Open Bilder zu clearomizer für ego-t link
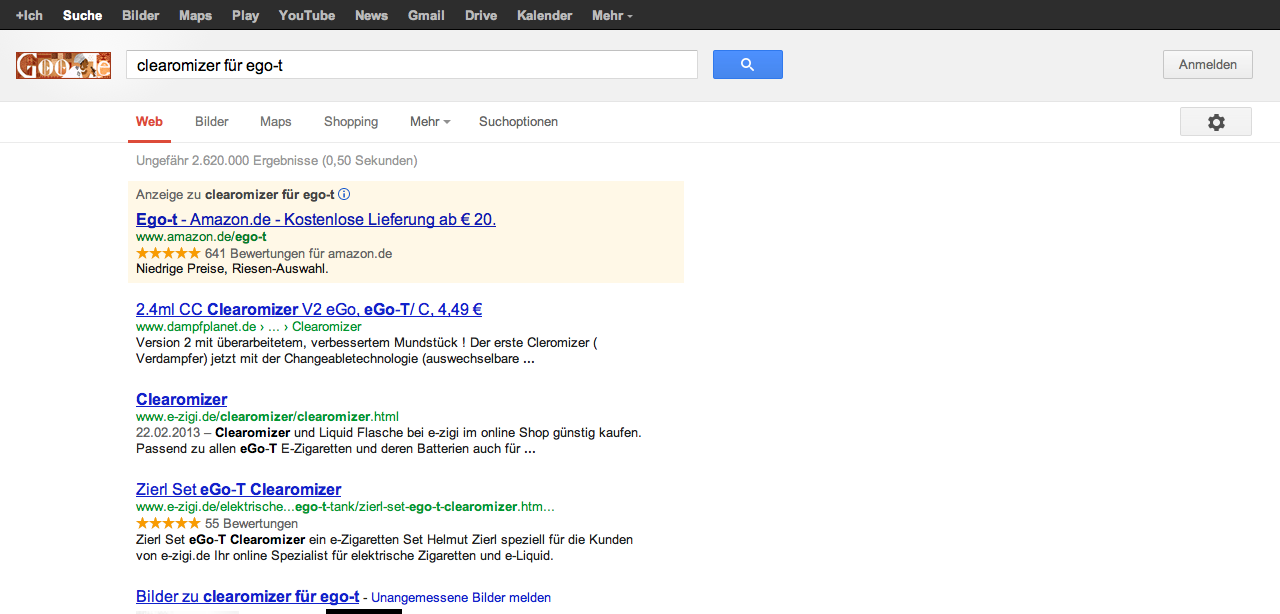 click(247, 597)
